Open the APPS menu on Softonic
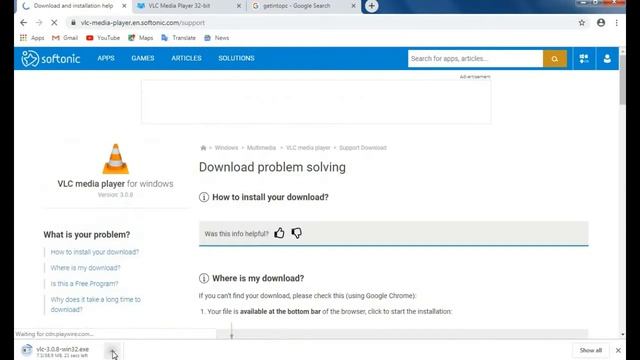The height and width of the screenshot is (360, 640). click(x=106, y=58)
